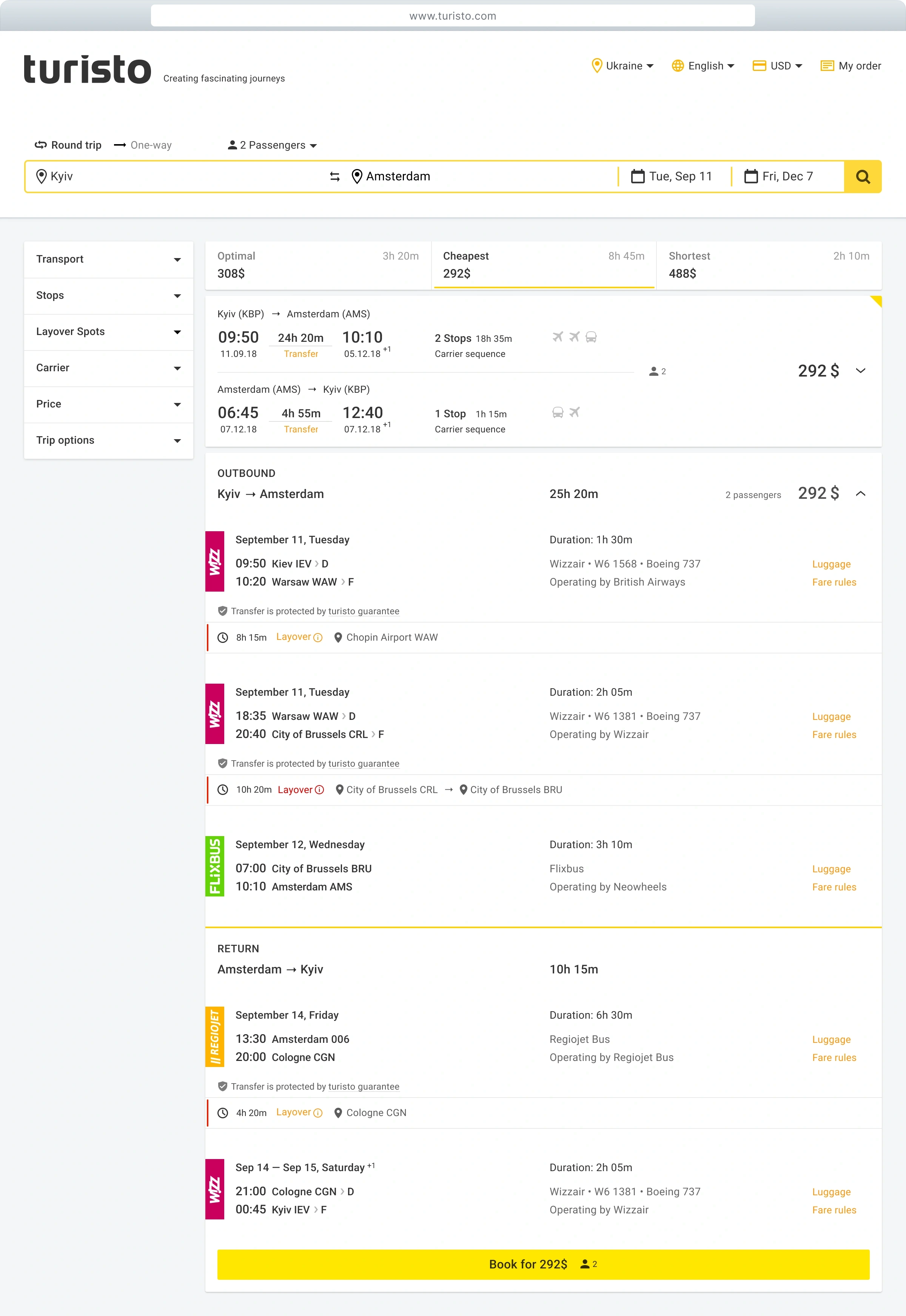Click the red Layover label for 10h 20m
This screenshot has height=1316, width=906.
[294, 790]
